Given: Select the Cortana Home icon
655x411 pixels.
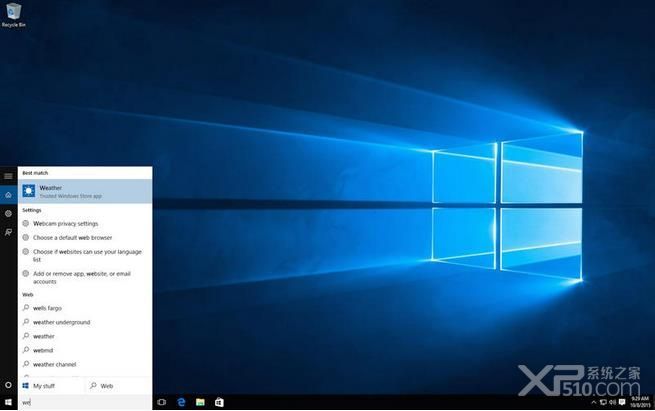Looking at the screenshot, I should pyautogui.click(x=8, y=195).
